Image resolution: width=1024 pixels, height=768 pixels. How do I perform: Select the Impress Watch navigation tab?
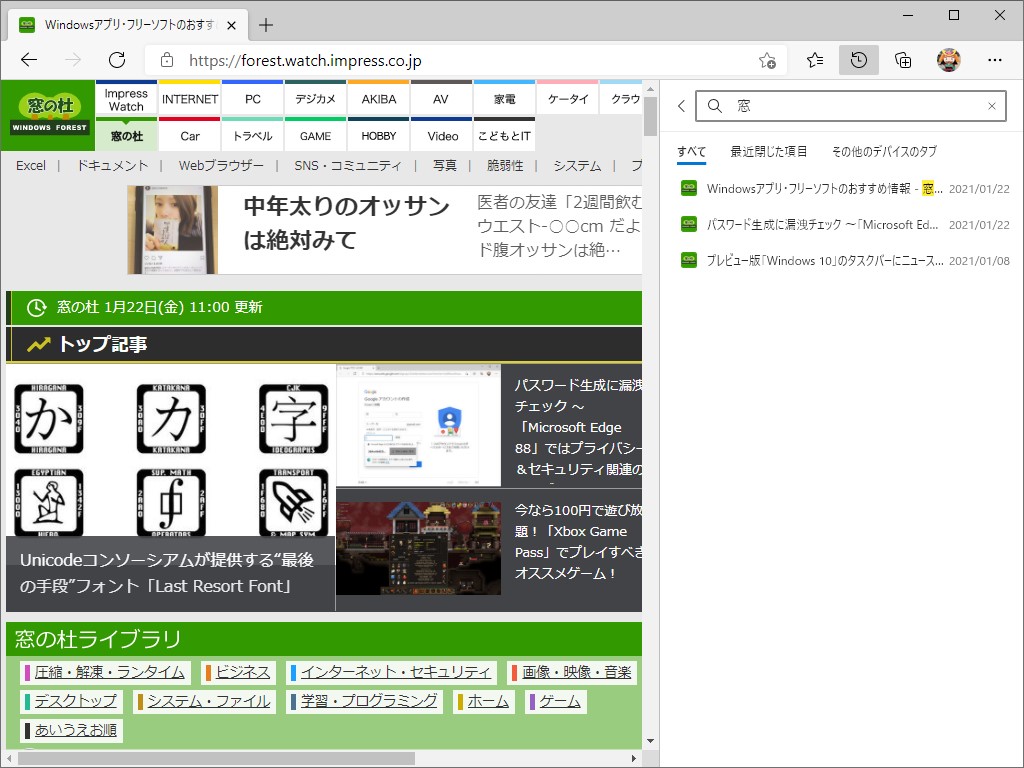tap(126, 98)
